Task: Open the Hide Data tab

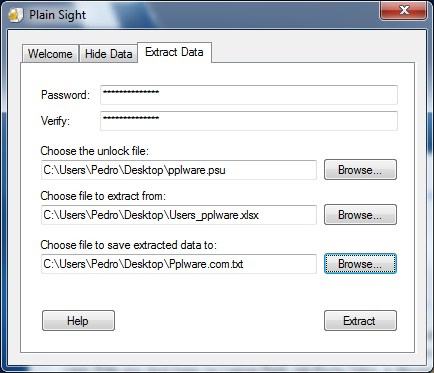Action: pos(108,54)
